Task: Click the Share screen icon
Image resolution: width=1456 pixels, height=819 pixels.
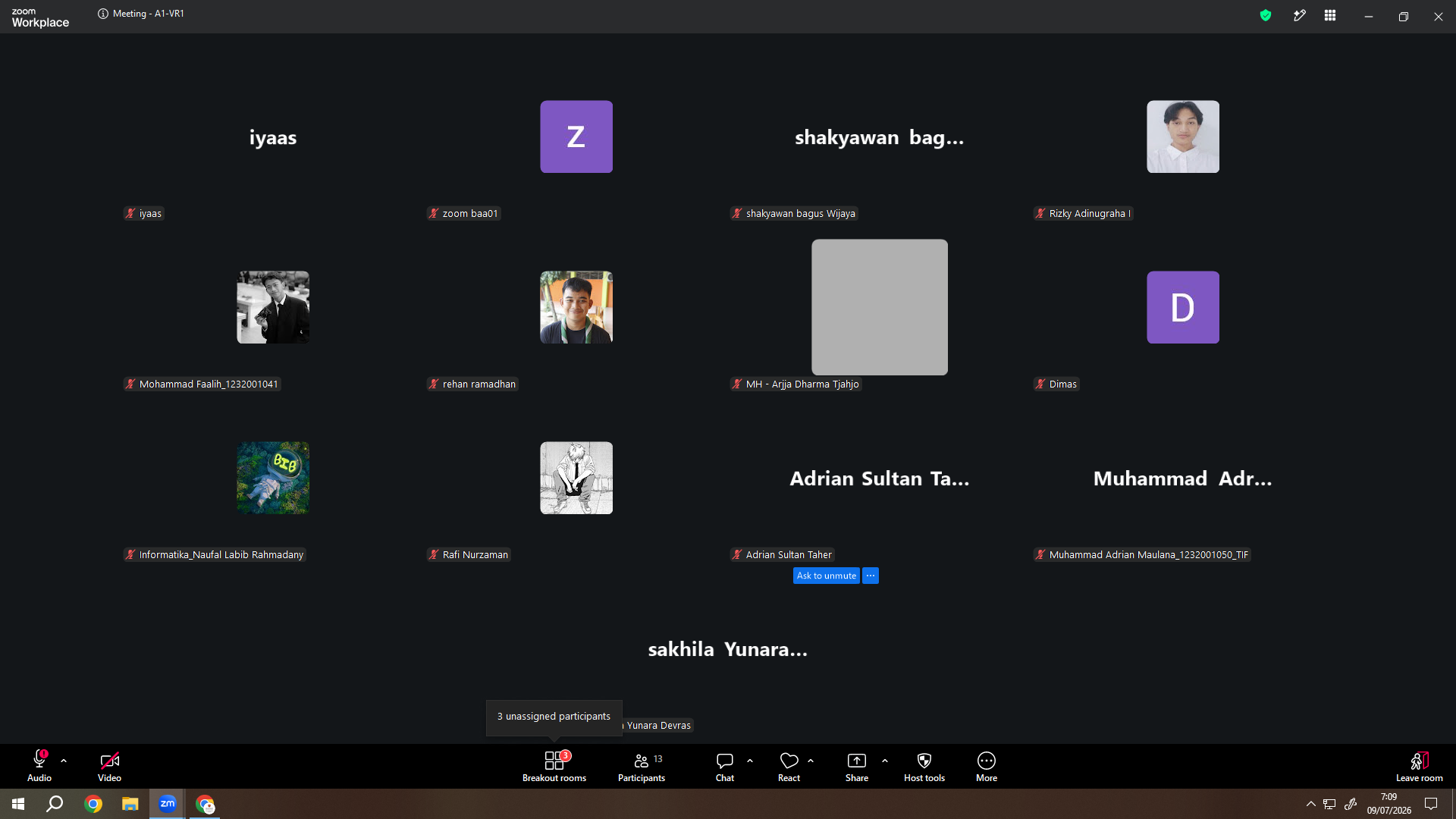Action: (x=857, y=761)
